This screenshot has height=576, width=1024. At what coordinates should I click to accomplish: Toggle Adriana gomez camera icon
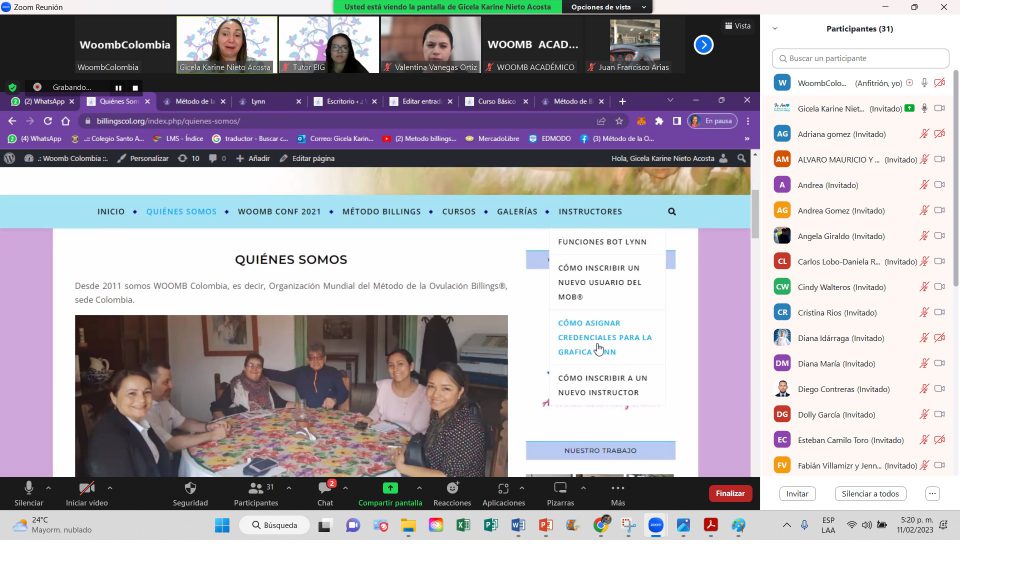click(939, 134)
